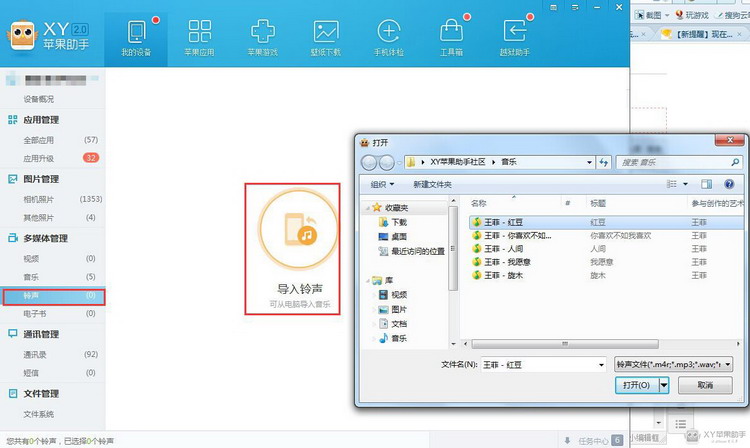Change view mode icon in dialog toolbar
The image size is (750, 448).
point(672,184)
